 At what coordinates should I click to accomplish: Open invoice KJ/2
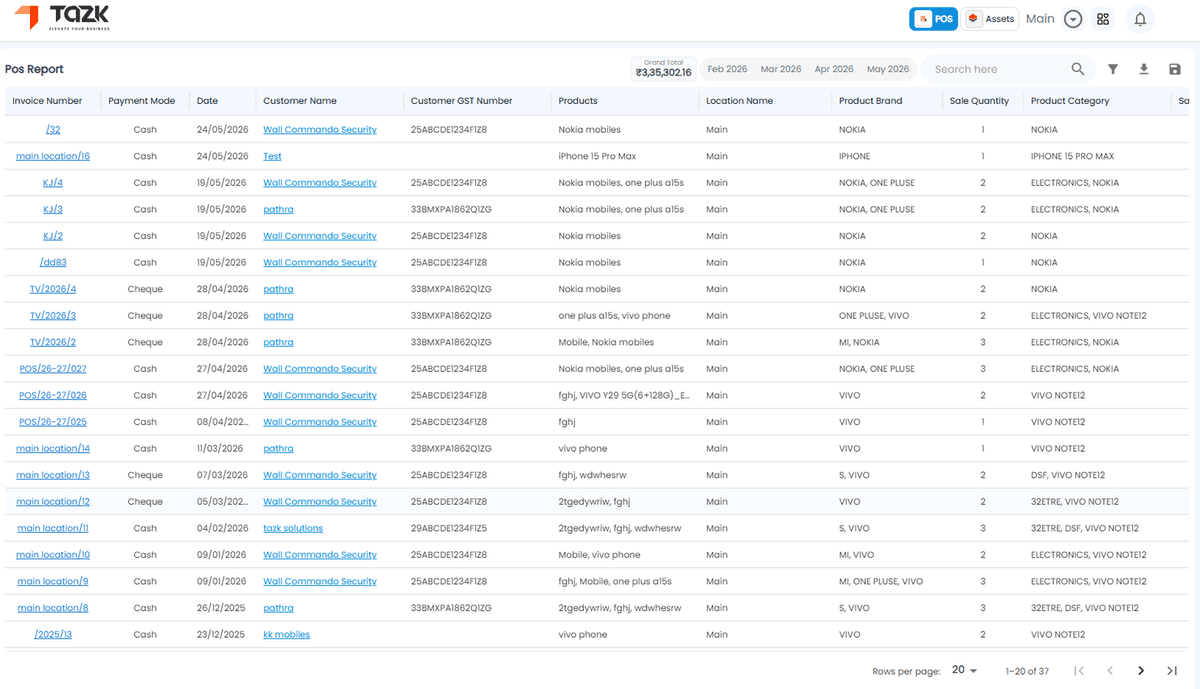[53, 236]
